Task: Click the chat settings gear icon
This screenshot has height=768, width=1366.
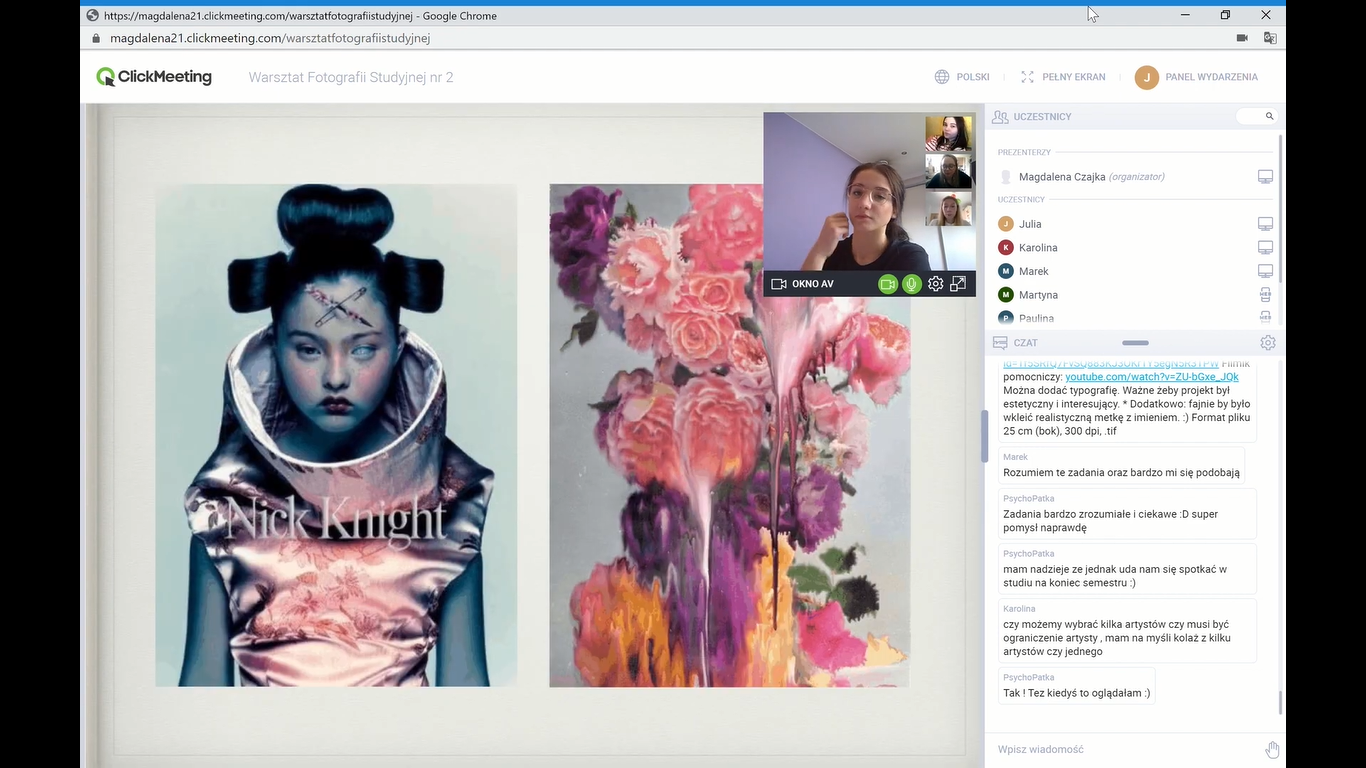Action: point(1267,343)
